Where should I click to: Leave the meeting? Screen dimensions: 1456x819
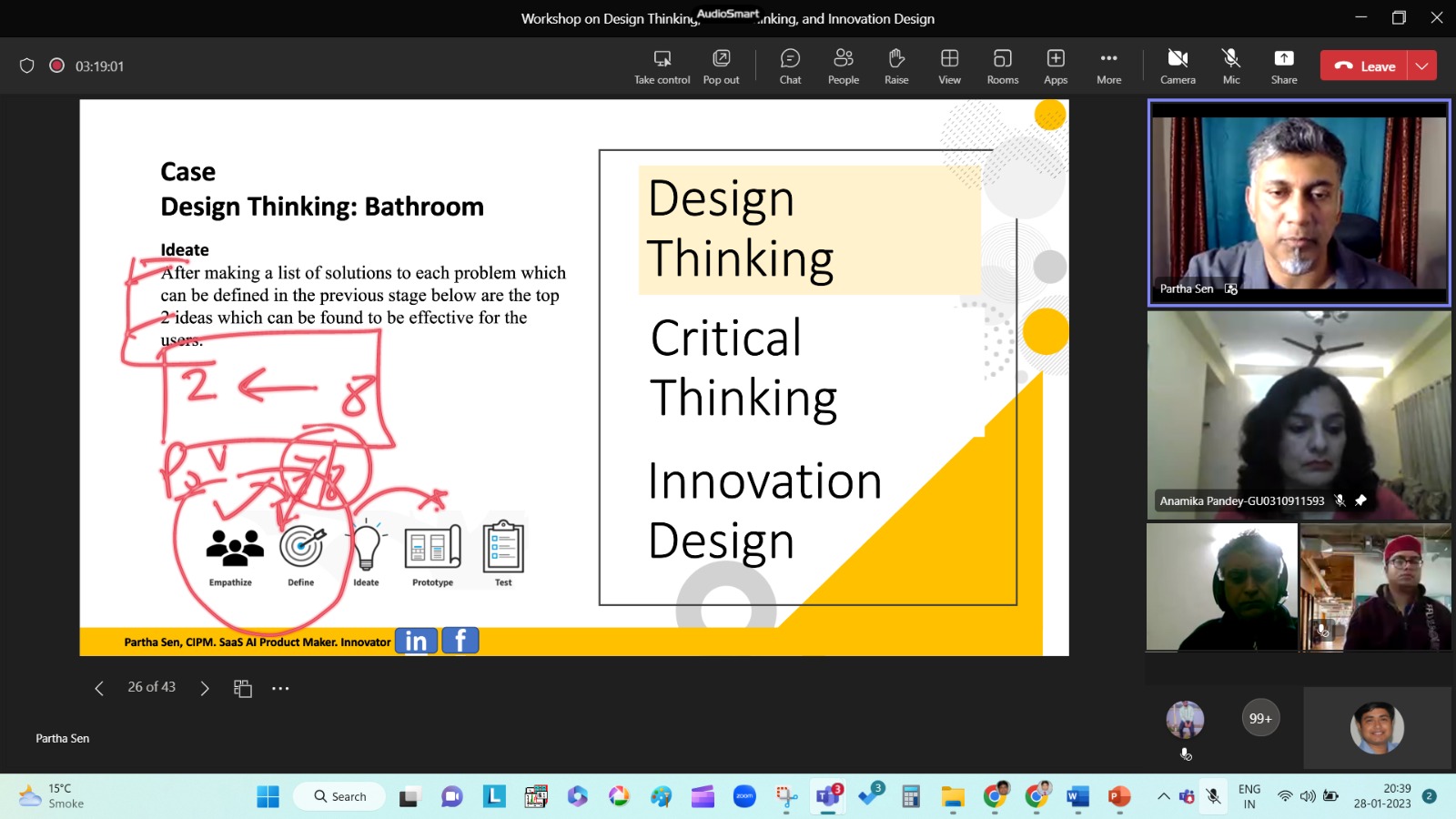1365,66
